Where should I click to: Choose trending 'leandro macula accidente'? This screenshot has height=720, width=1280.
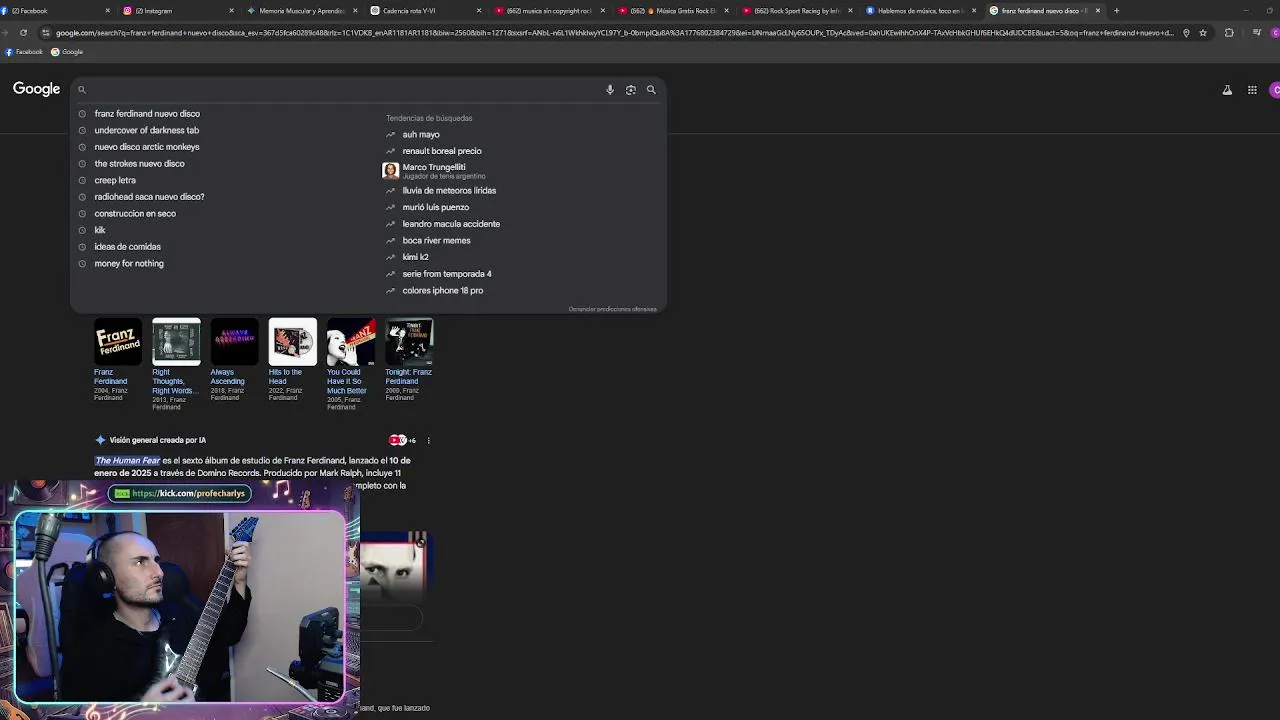[451, 224]
